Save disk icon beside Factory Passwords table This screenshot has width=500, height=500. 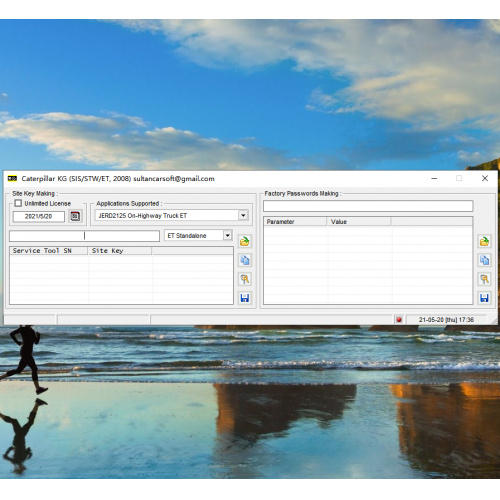484,298
